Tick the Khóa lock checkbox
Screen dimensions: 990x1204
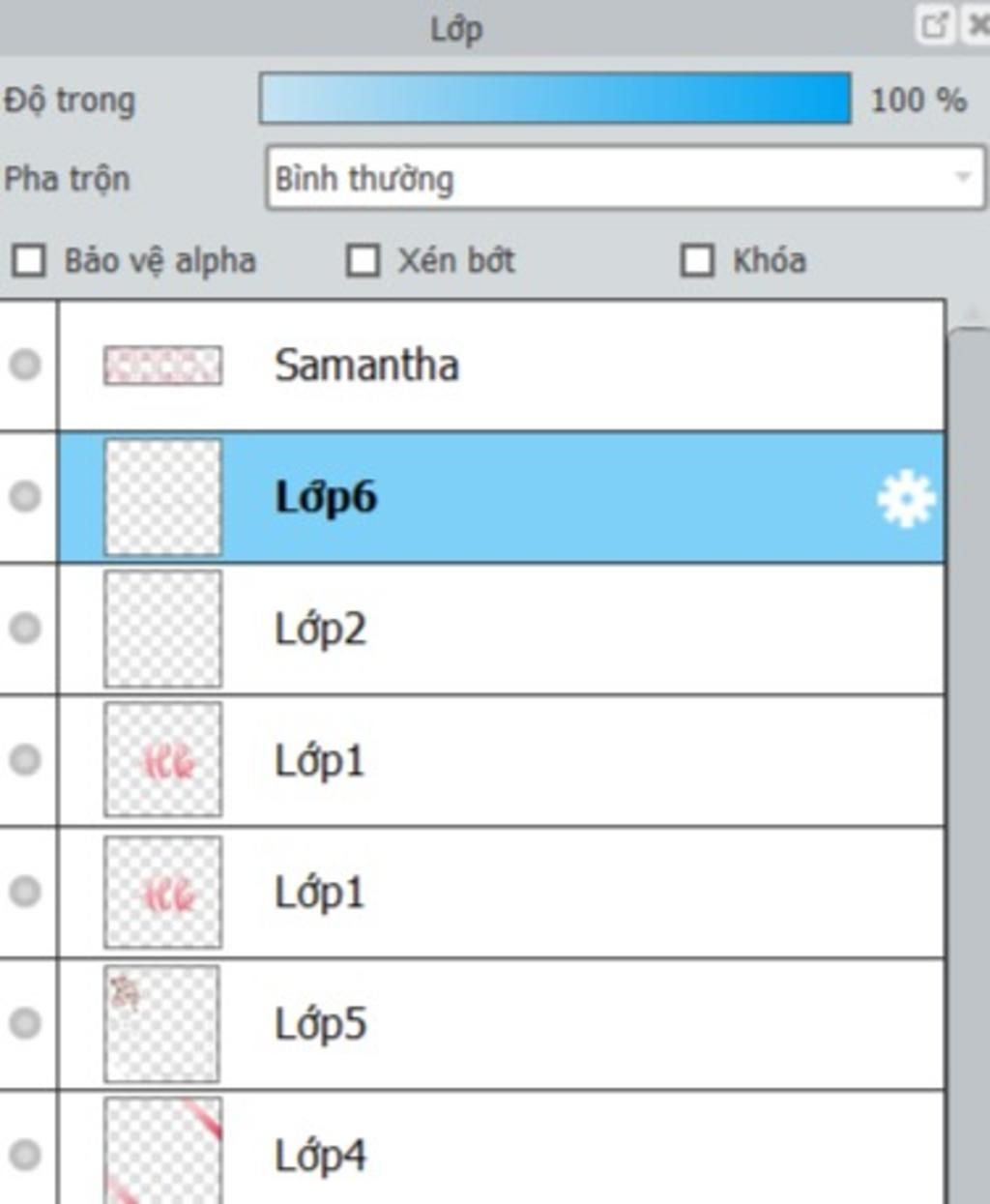tap(697, 260)
